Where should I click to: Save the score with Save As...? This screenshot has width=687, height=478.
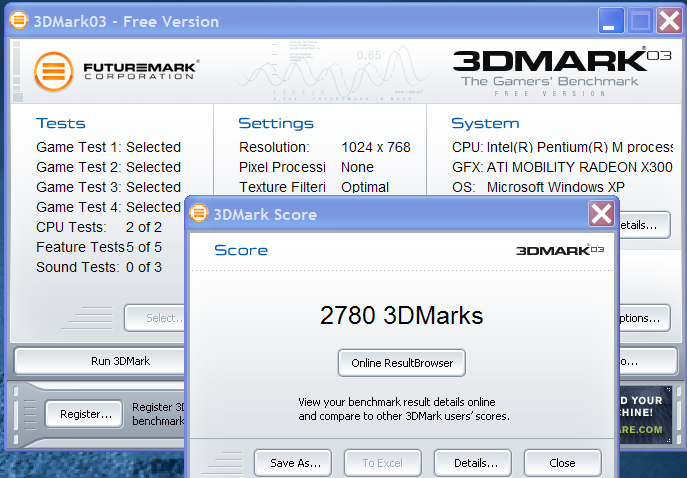(x=293, y=463)
